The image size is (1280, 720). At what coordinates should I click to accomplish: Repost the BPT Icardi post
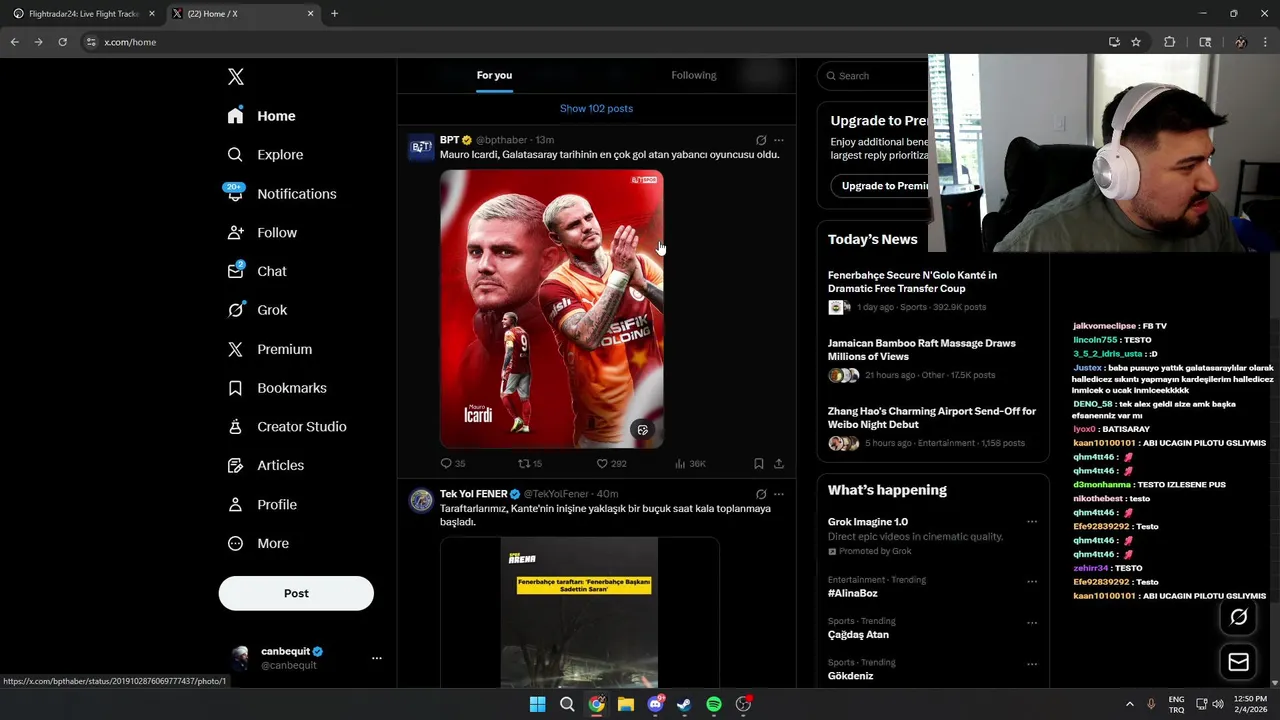[x=530, y=464]
